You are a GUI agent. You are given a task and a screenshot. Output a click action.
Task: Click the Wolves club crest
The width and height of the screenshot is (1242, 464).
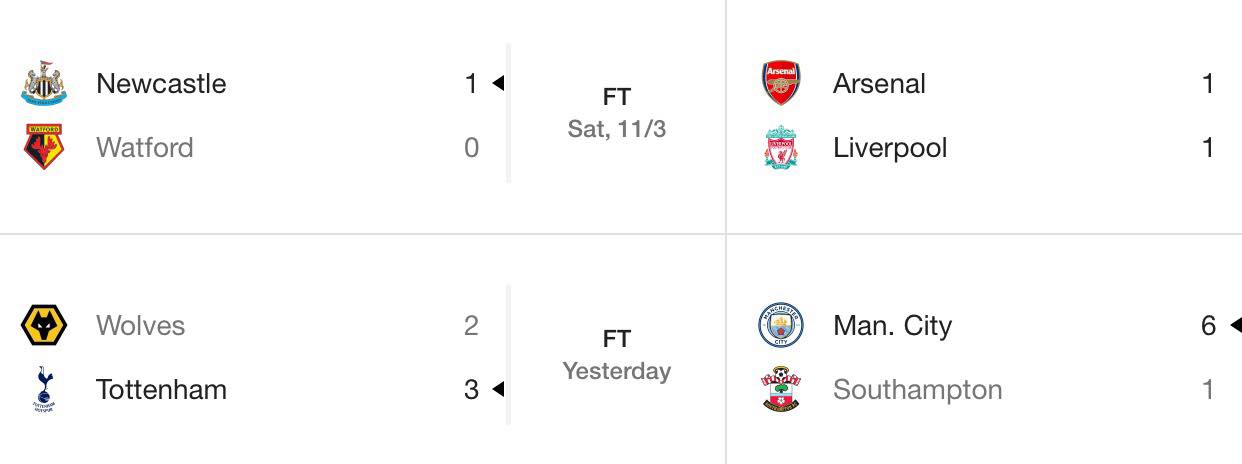coord(44,325)
